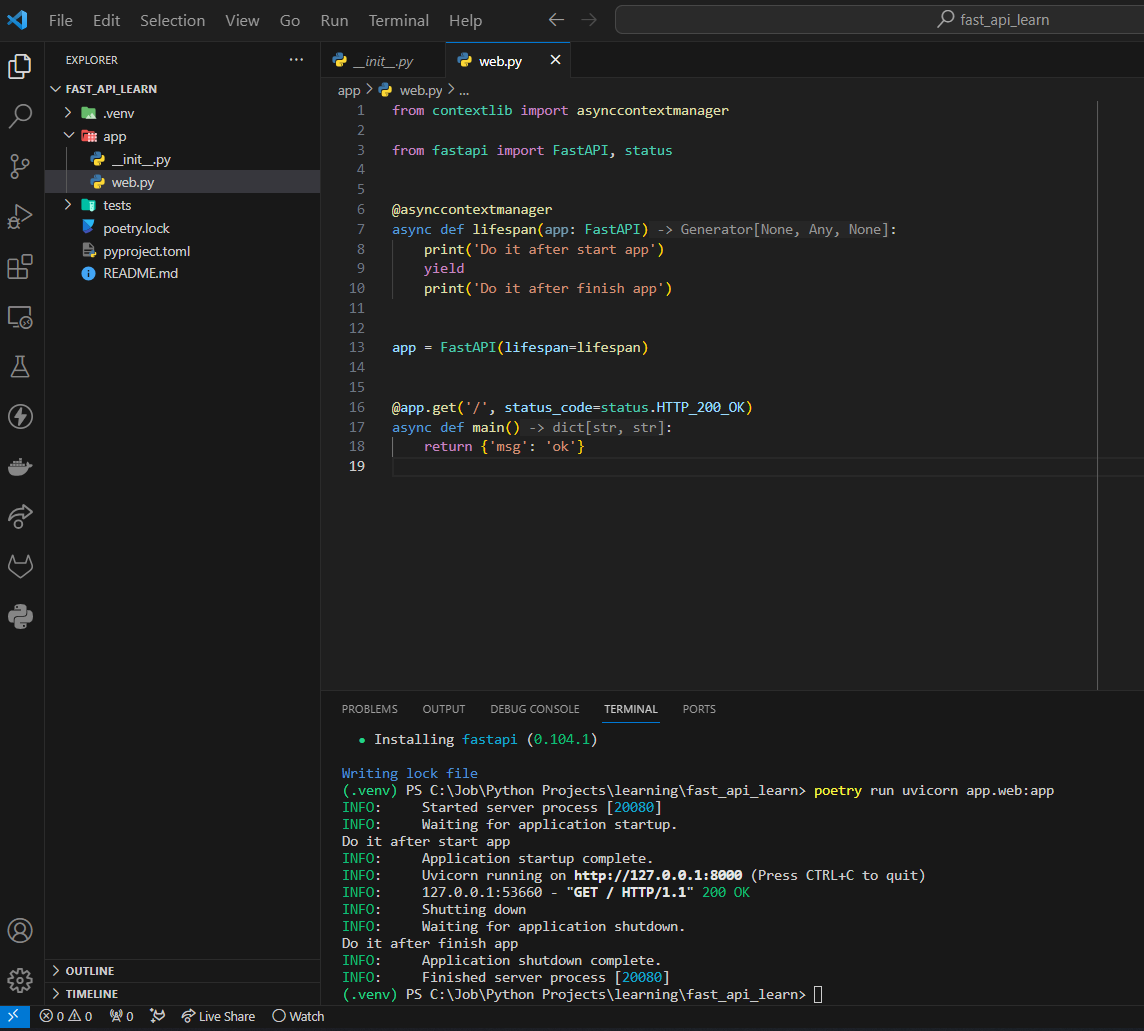Open the Python view in activity bar

(x=20, y=617)
